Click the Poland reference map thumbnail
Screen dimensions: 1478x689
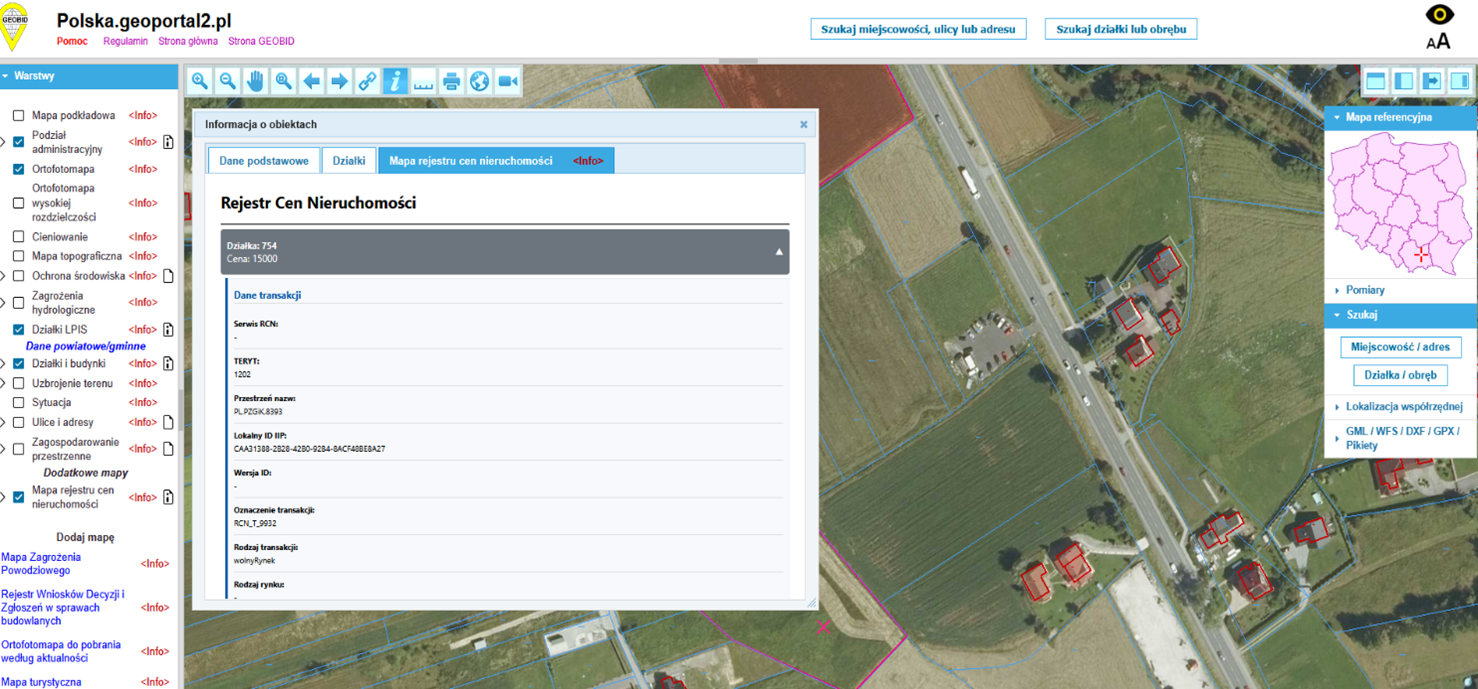1399,206
